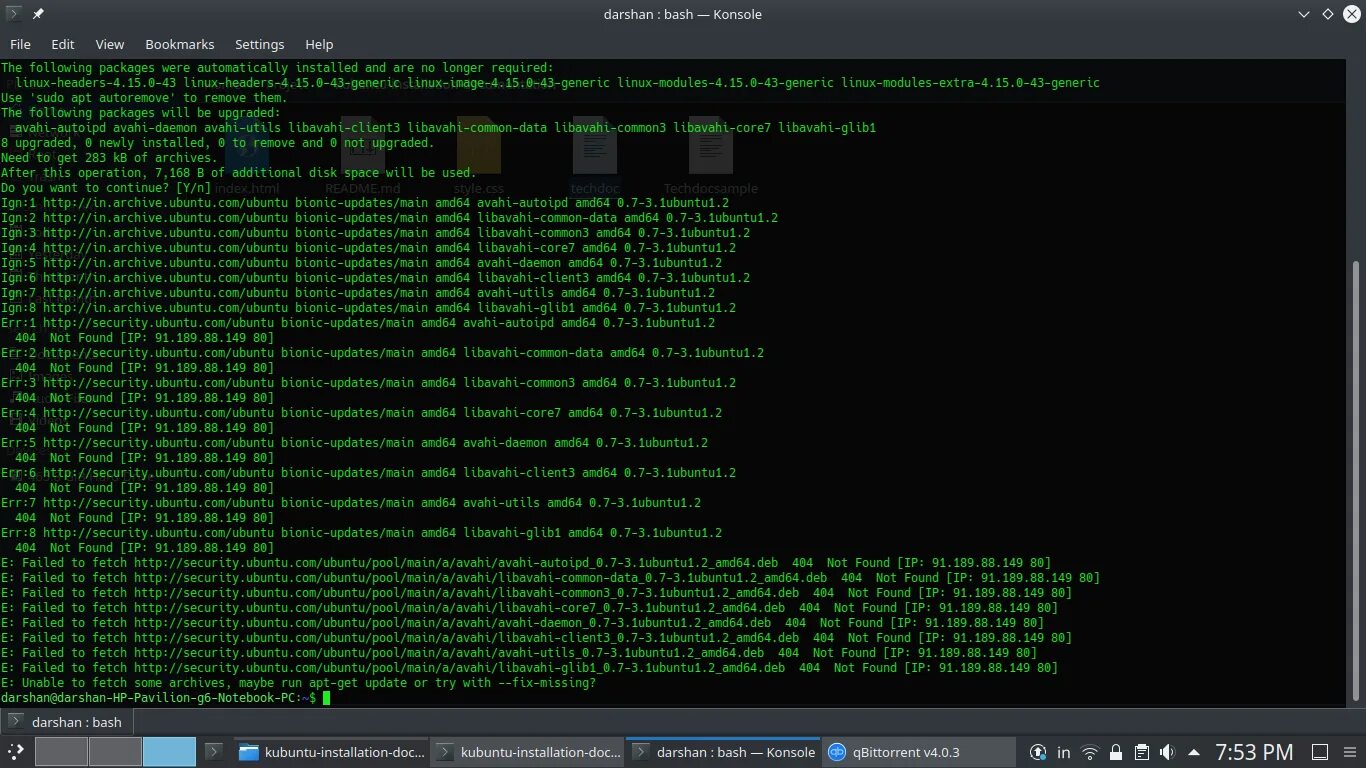Click the Ign:5 avahi-daemon line

361,262
